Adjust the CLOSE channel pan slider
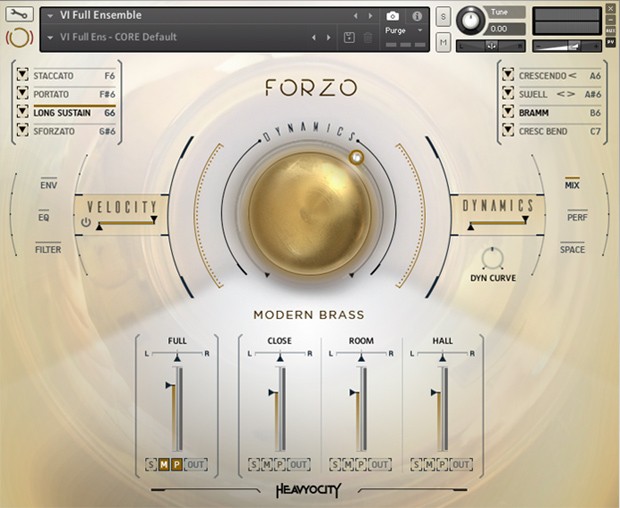620x508 pixels. point(280,357)
